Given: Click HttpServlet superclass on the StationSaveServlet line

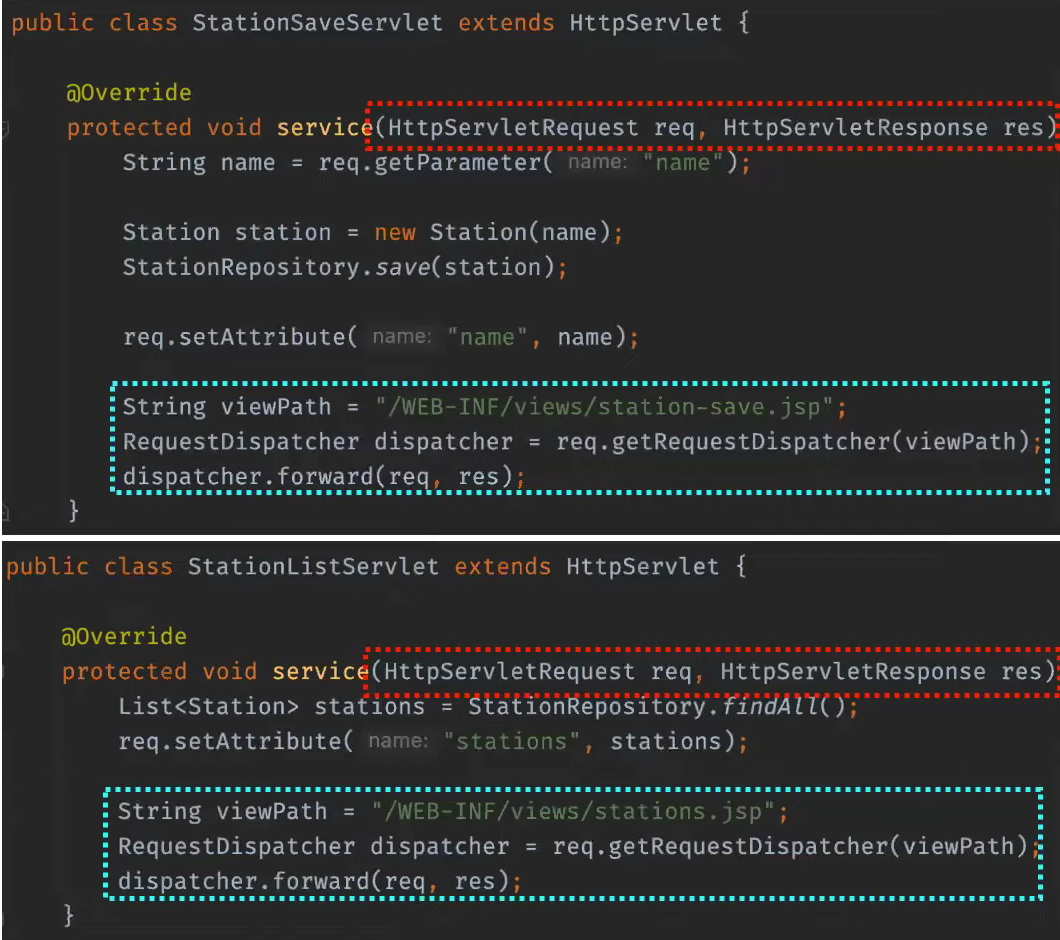Looking at the screenshot, I should (x=646, y=23).
